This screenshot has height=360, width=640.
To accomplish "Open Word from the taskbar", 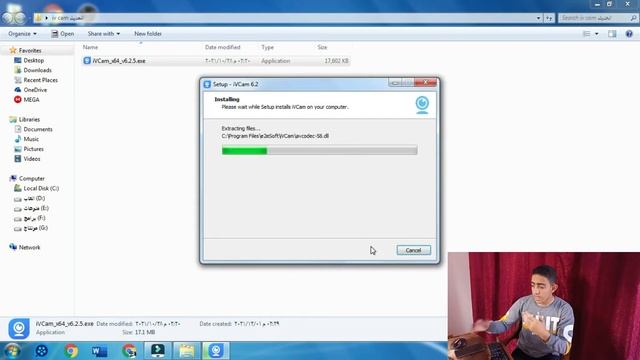I will coord(100,351).
